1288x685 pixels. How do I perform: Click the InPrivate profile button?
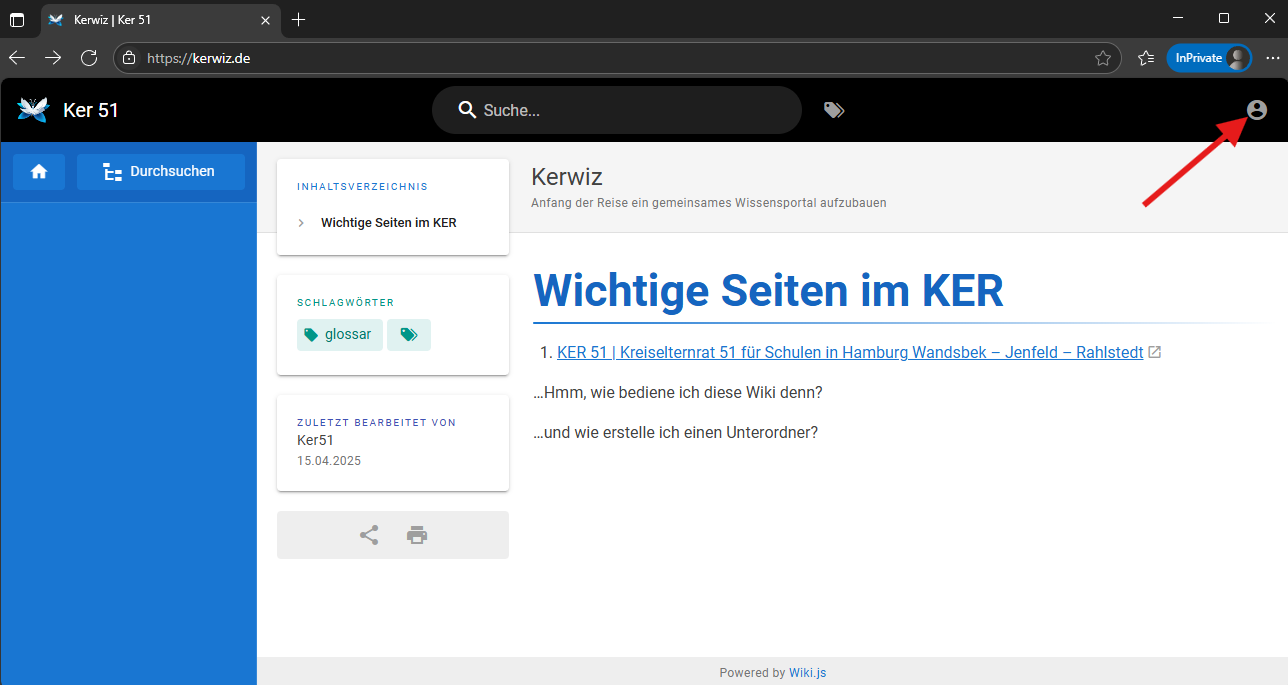click(x=1209, y=58)
